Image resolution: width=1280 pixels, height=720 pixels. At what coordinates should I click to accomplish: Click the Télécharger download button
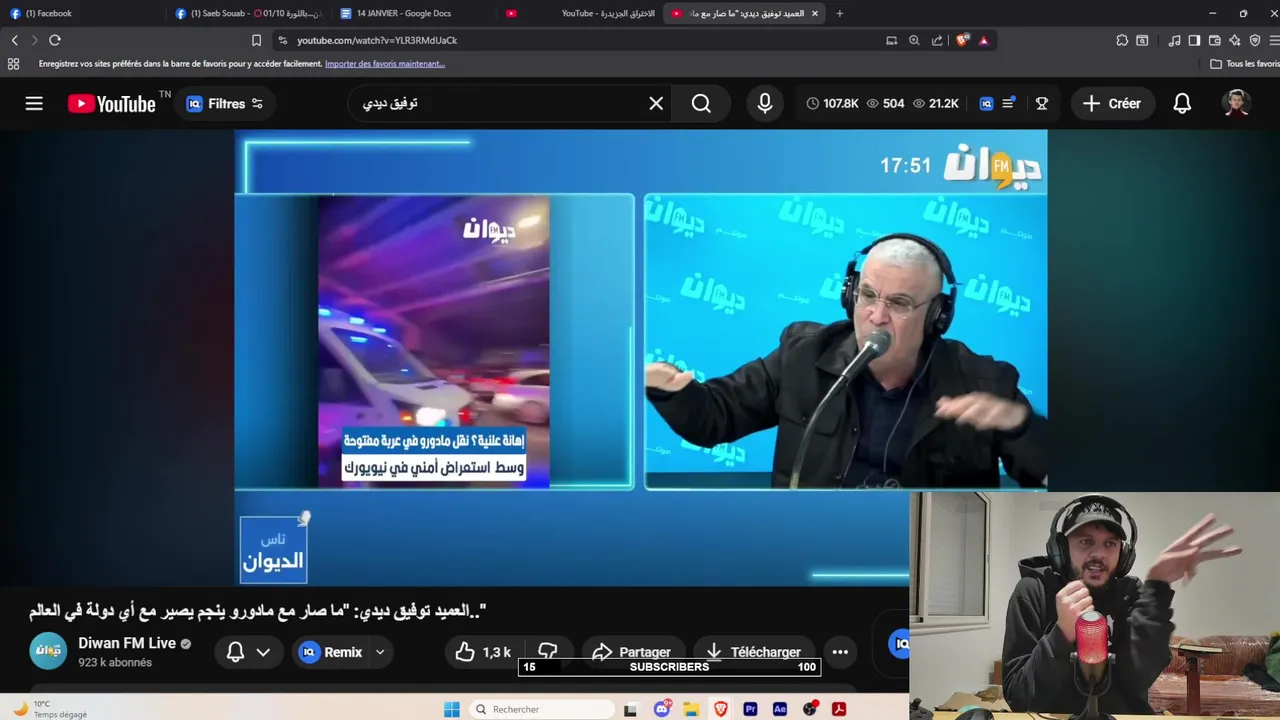[755, 652]
